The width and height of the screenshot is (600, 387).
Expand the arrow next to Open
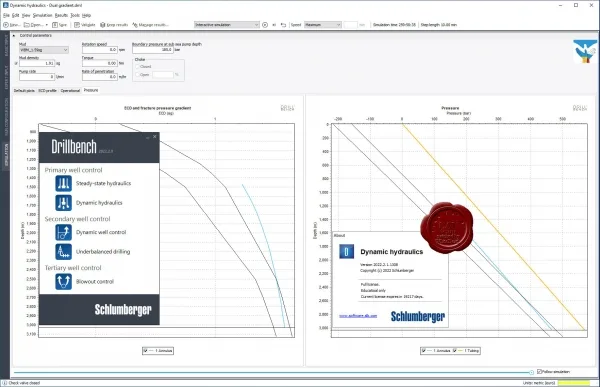[47, 25]
